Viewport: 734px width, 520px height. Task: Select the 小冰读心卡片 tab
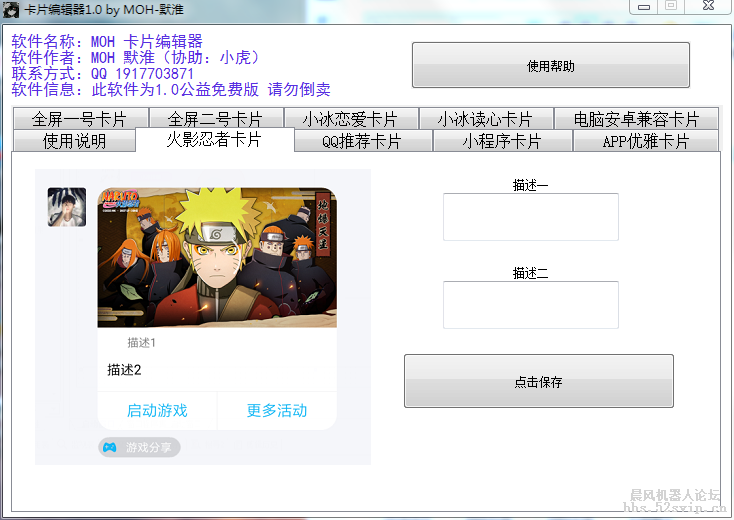click(486, 118)
